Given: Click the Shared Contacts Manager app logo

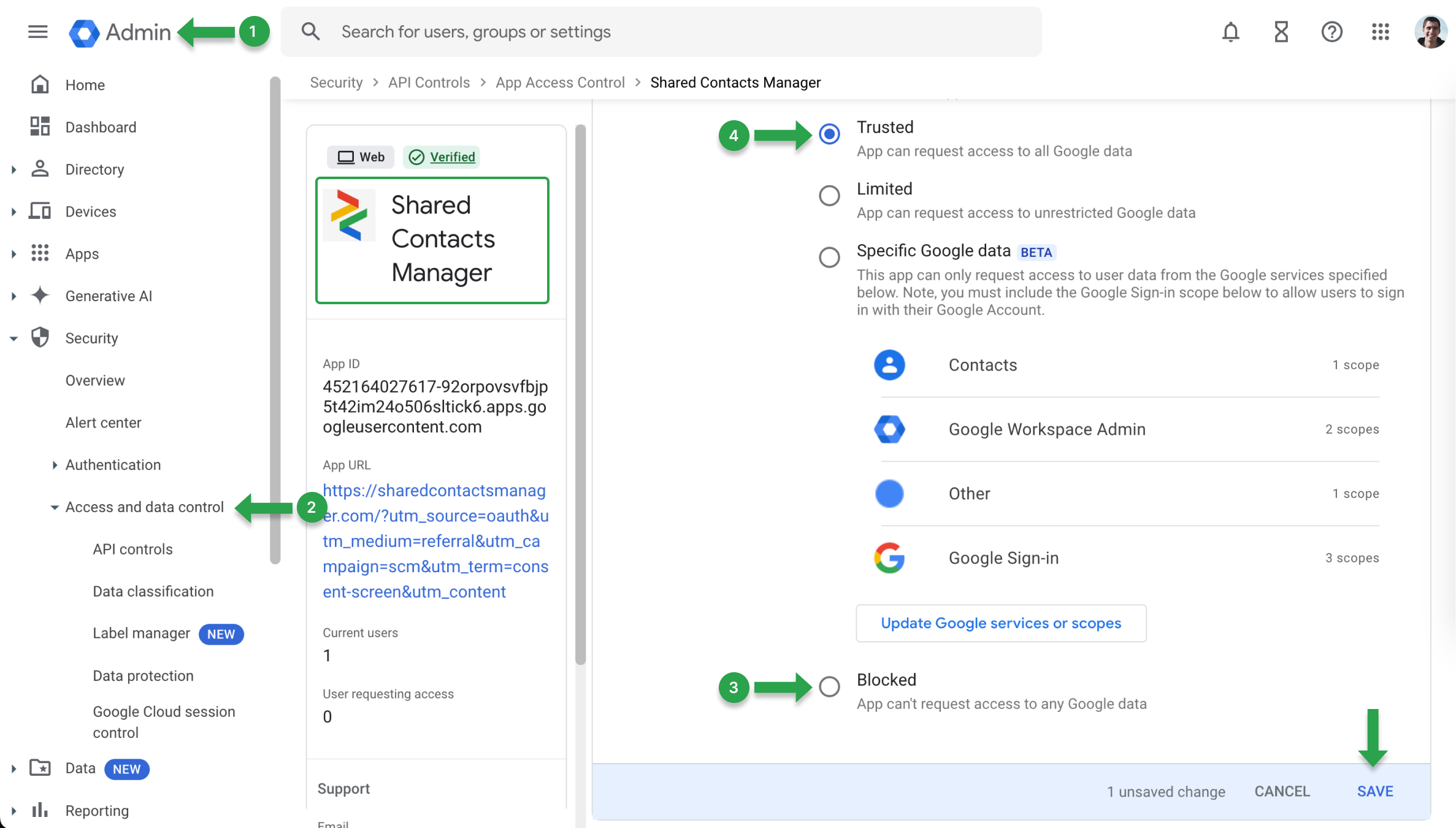Looking at the screenshot, I should 349,215.
